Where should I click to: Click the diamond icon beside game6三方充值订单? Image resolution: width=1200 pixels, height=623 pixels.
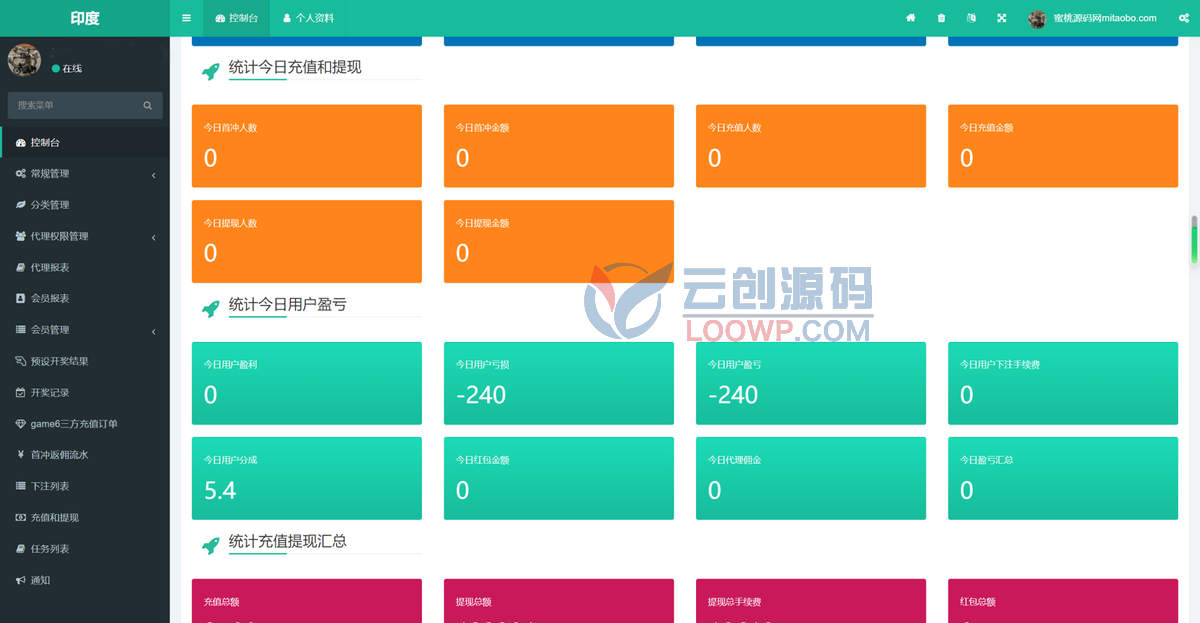point(21,424)
